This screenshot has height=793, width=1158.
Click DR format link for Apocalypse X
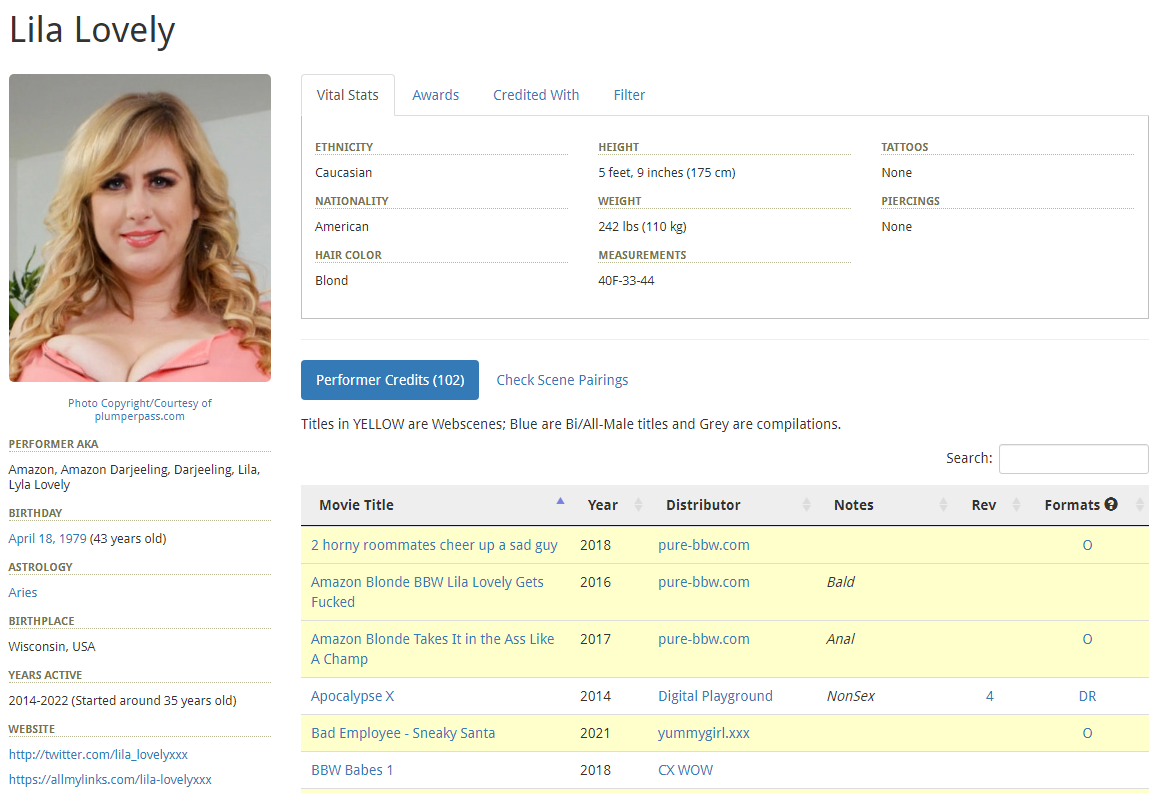(x=1087, y=696)
